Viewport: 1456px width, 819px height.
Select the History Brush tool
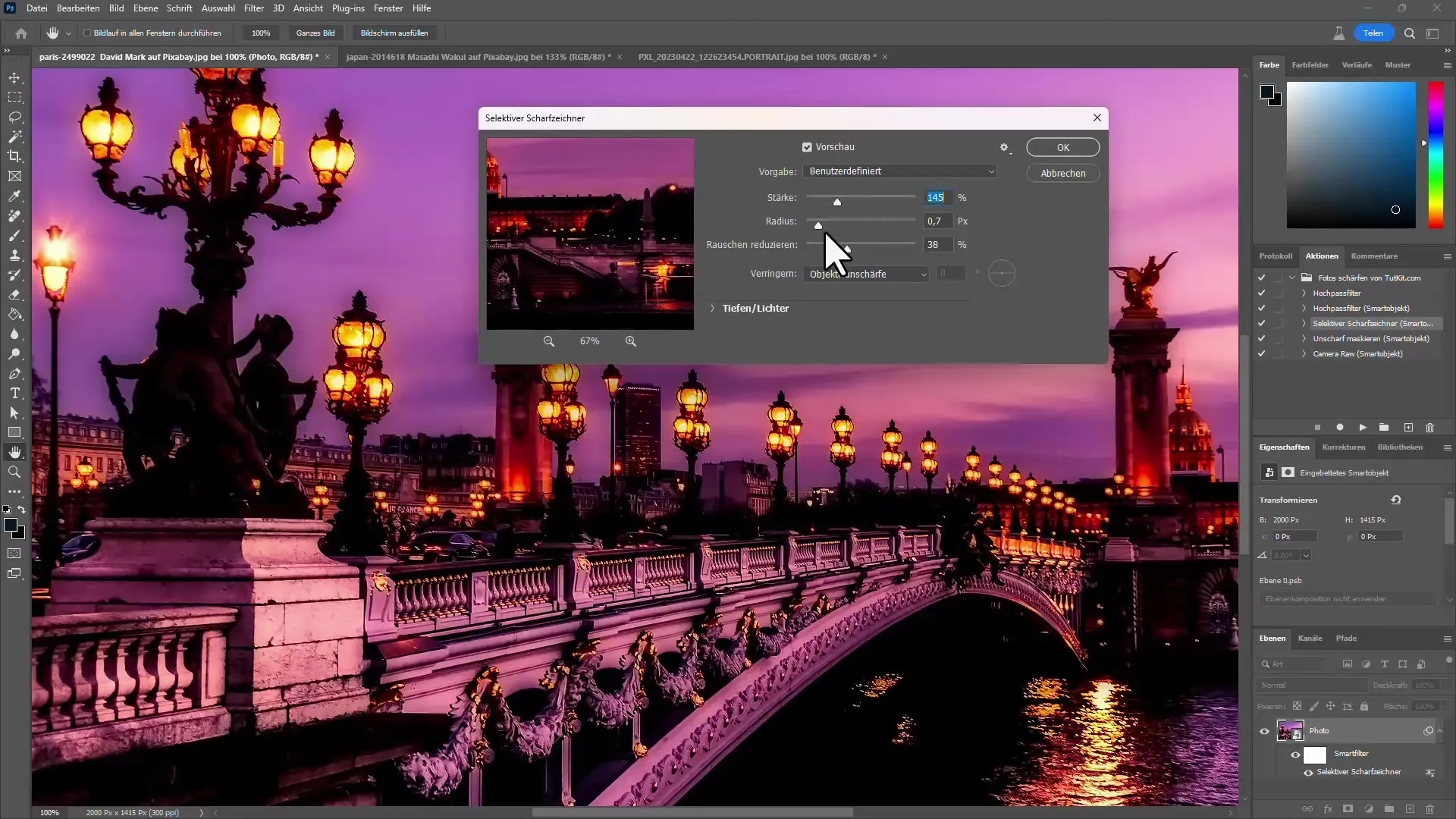[14, 275]
